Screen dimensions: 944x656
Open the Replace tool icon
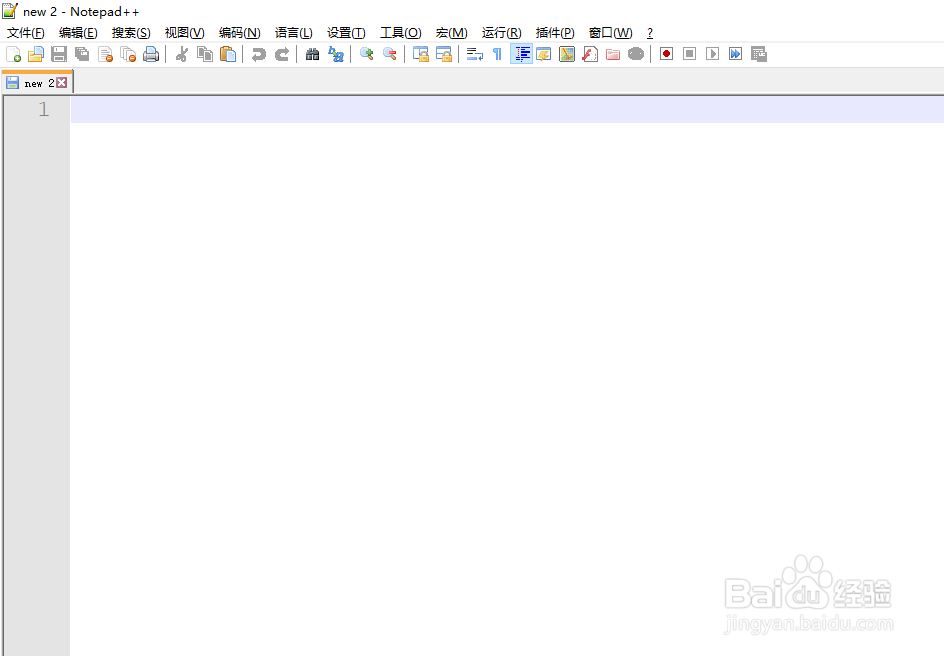(336, 54)
